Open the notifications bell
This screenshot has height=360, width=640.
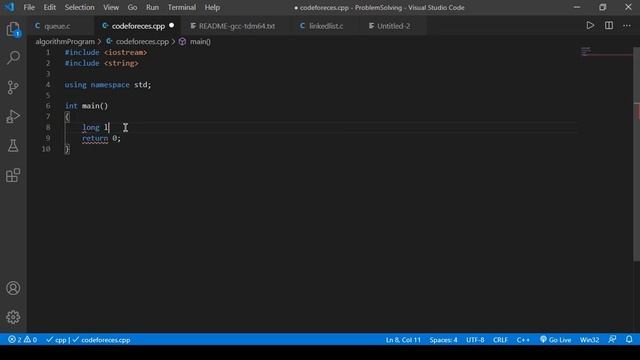pos(629,340)
